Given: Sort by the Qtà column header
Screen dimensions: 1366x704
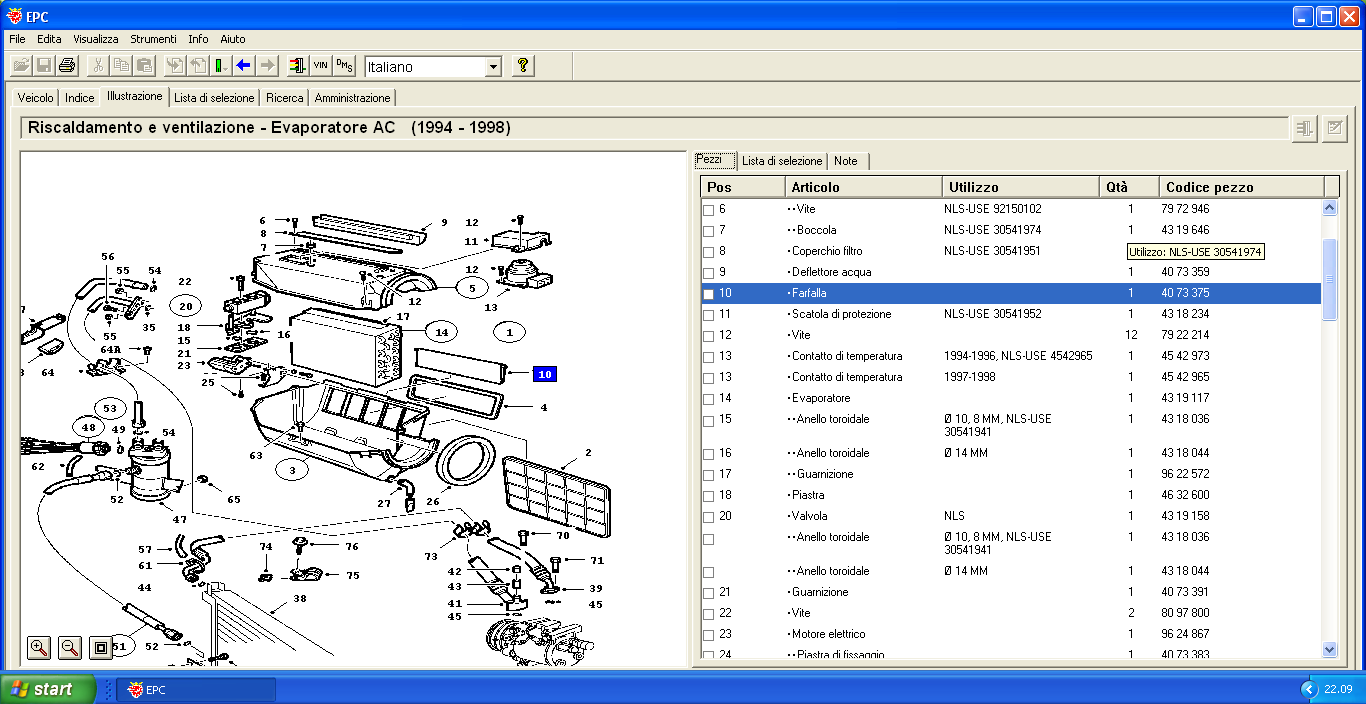Looking at the screenshot, I should pos(1129,187).
